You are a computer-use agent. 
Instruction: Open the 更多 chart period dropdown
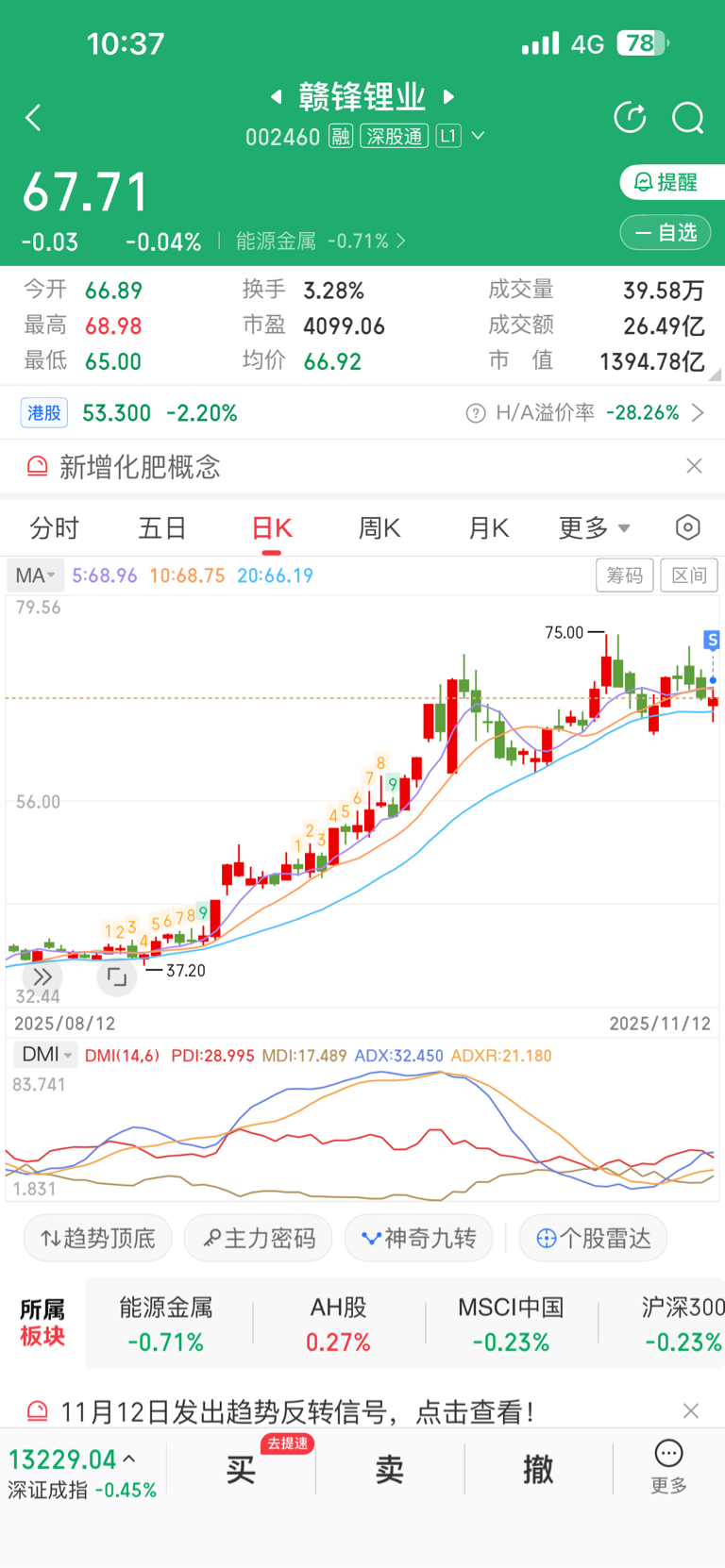coord(594,528)
